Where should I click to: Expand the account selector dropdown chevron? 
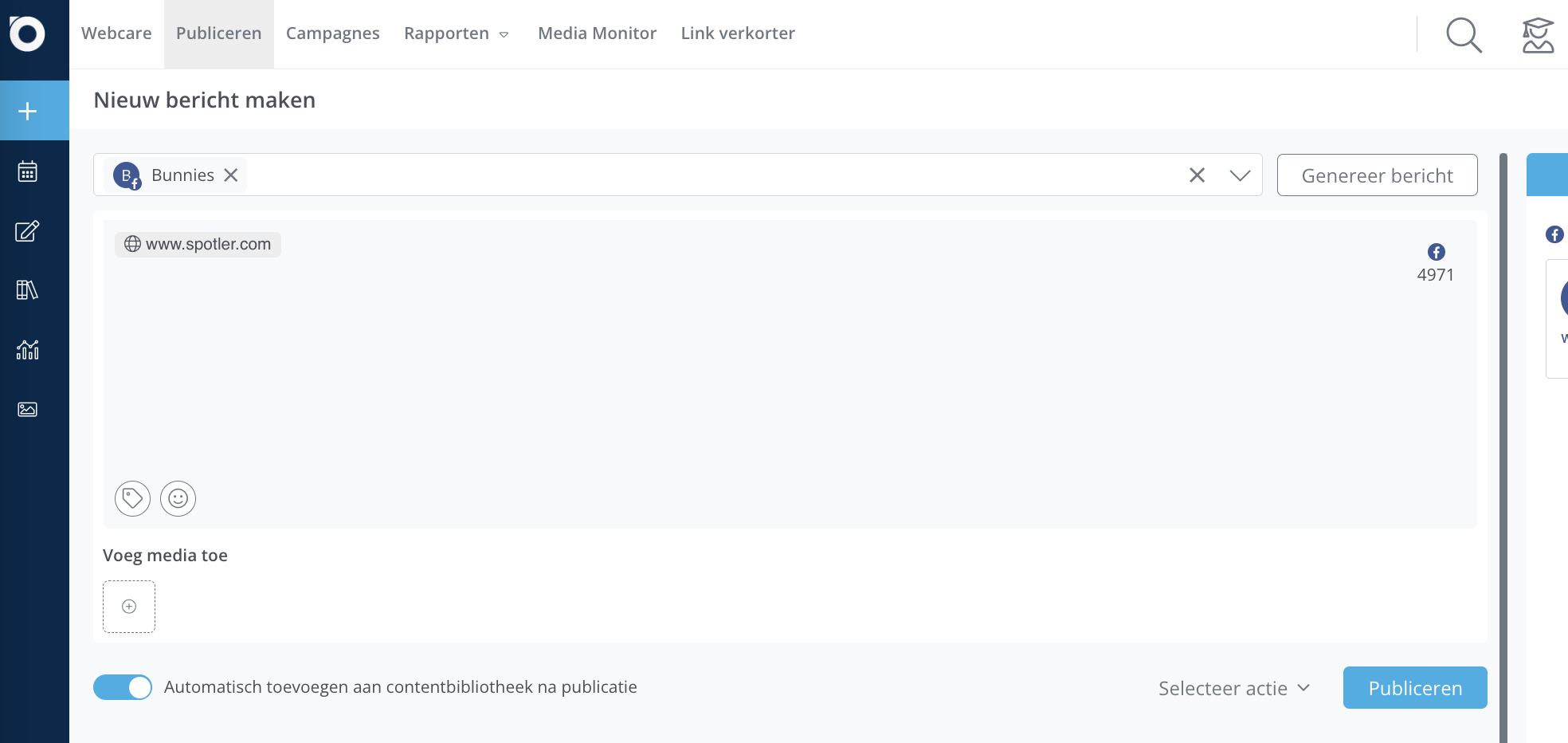click(1240, 175)
